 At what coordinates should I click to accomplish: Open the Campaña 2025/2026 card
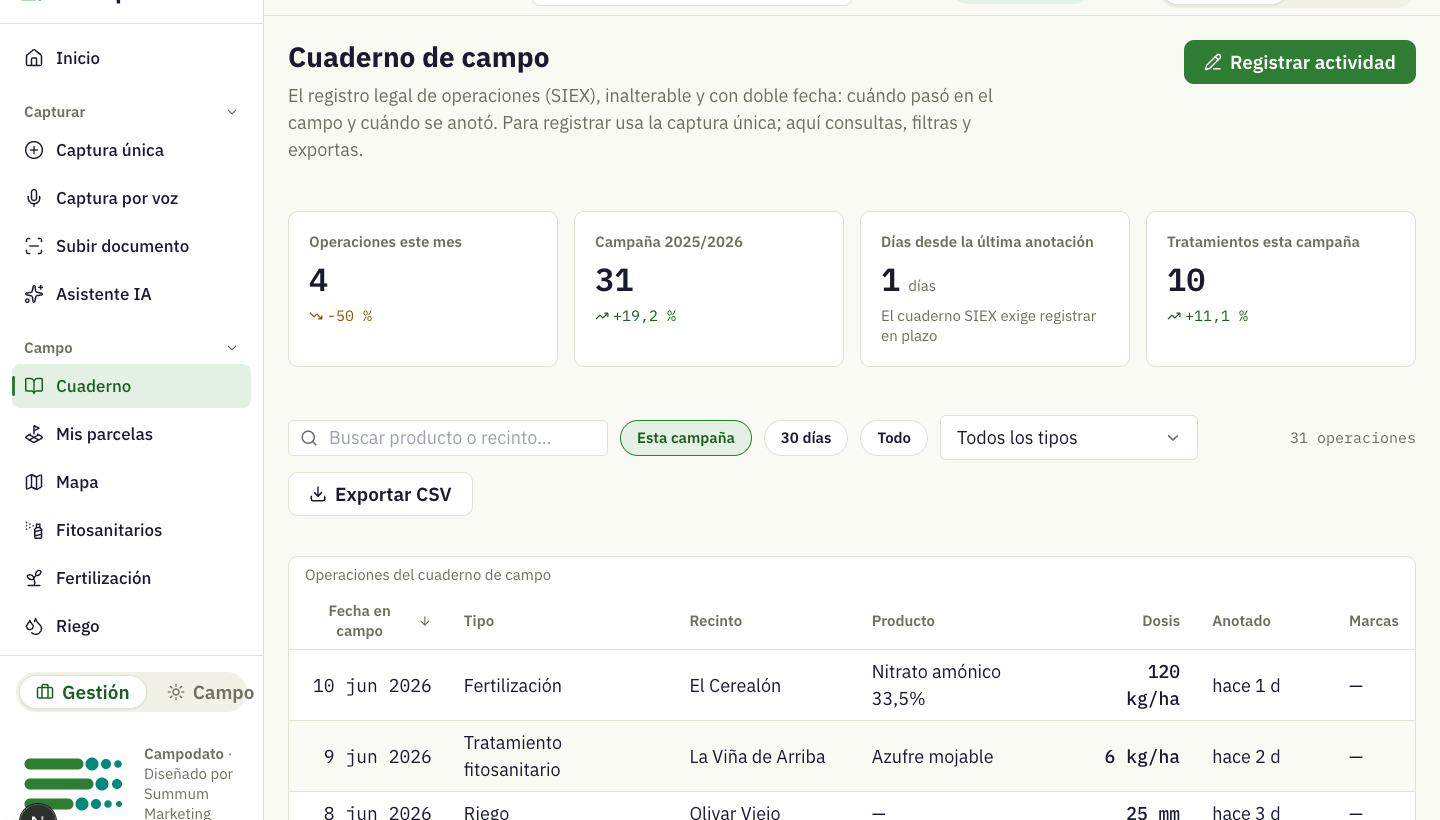click(709, 289)
